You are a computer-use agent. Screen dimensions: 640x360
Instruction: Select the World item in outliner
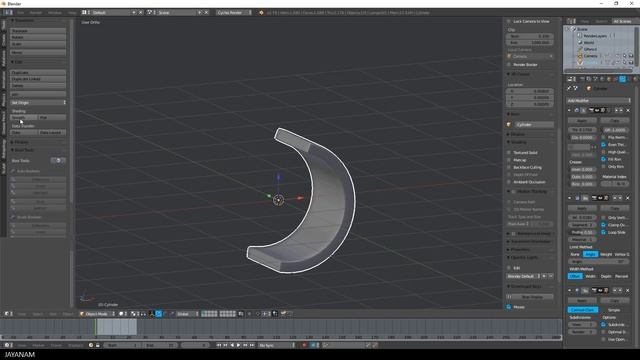589,42
